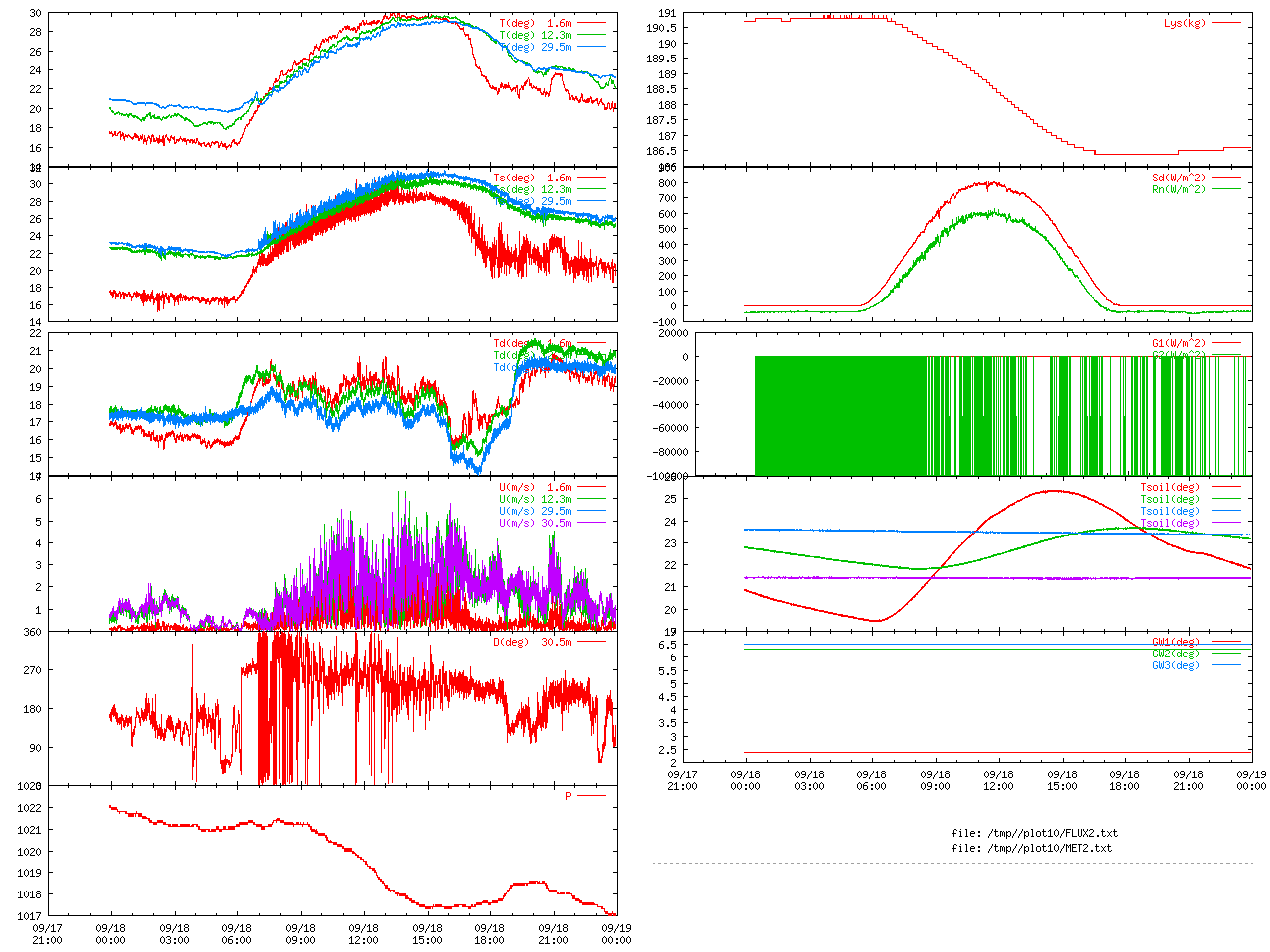Click the "90" tick on wind direction axis
1270x952 pixels.
pos(36,748)
